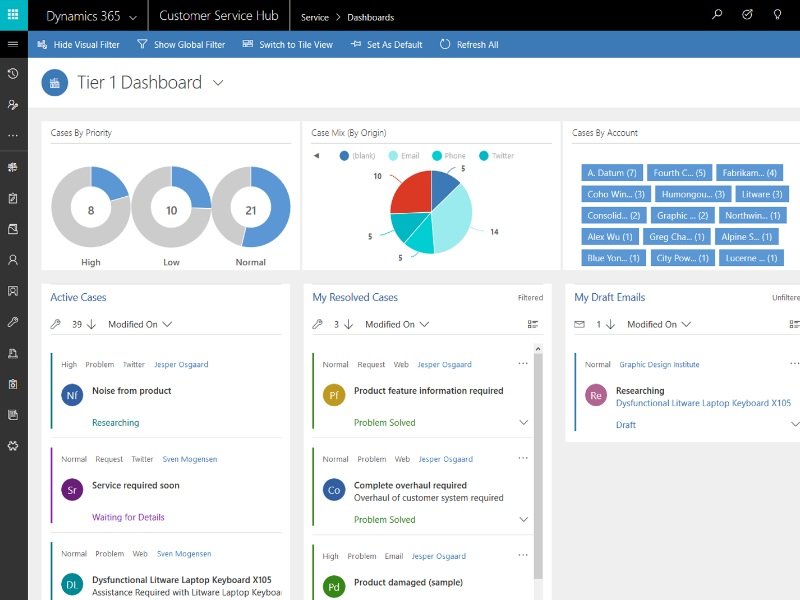This screenshot has width=800, height=600.
Task: Click the Sr avatar for Service required soon
Action: point(72,490)
